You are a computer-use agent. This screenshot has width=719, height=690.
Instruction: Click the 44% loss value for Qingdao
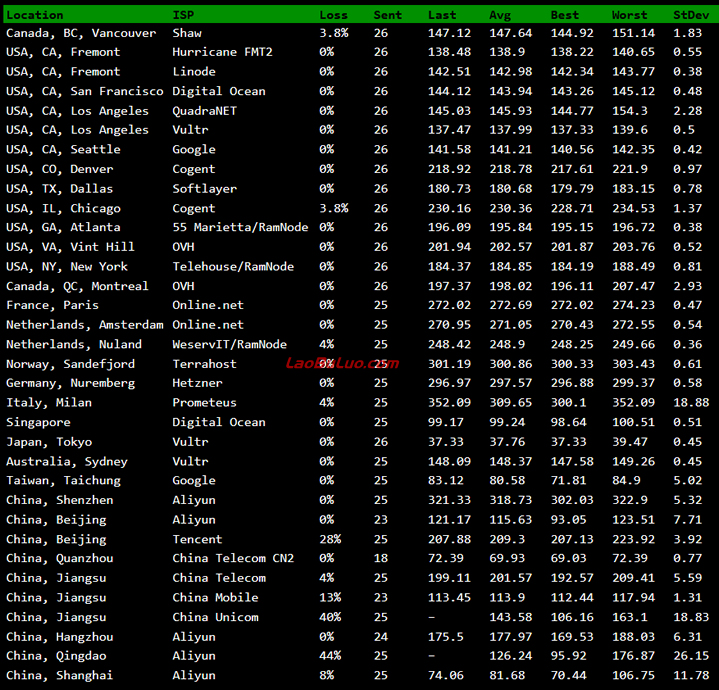click(330, 656)
